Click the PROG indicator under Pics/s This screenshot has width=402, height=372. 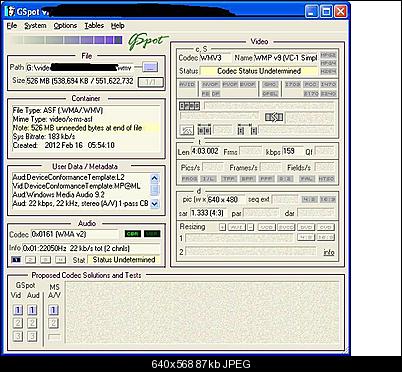tap(189, 179)
